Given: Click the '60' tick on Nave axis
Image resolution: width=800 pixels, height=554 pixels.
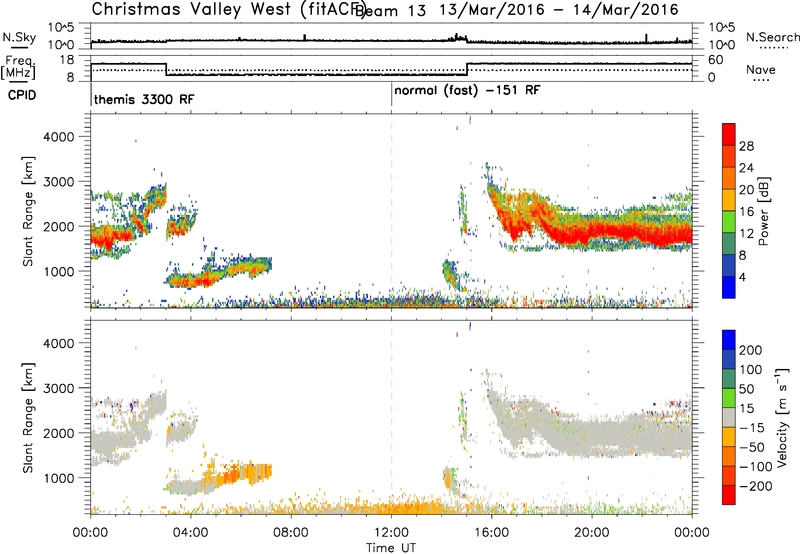Looking at the screenshot, I should 716,60.
